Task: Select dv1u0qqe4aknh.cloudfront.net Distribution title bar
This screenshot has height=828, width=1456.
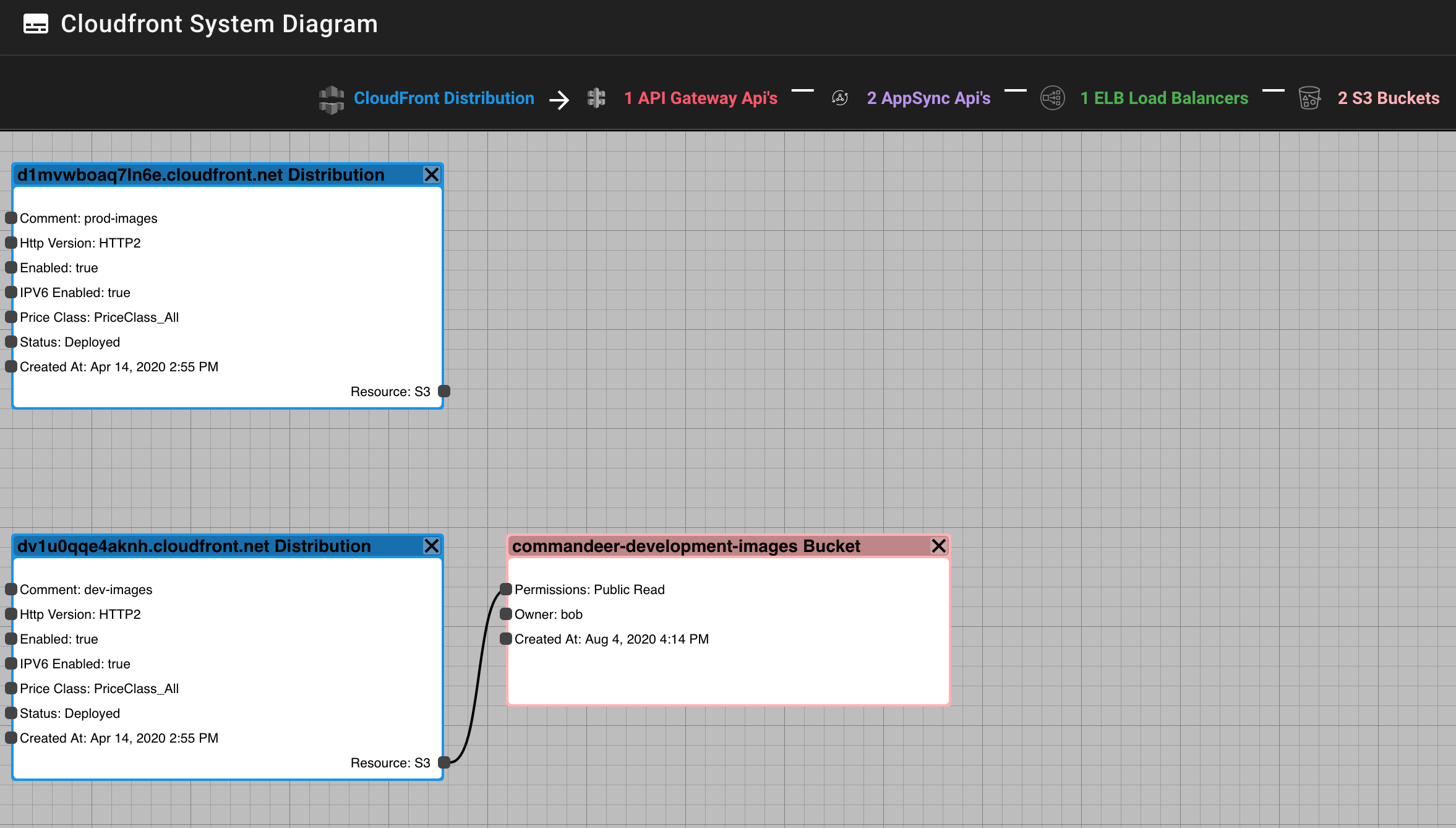Action: [228, 546]
